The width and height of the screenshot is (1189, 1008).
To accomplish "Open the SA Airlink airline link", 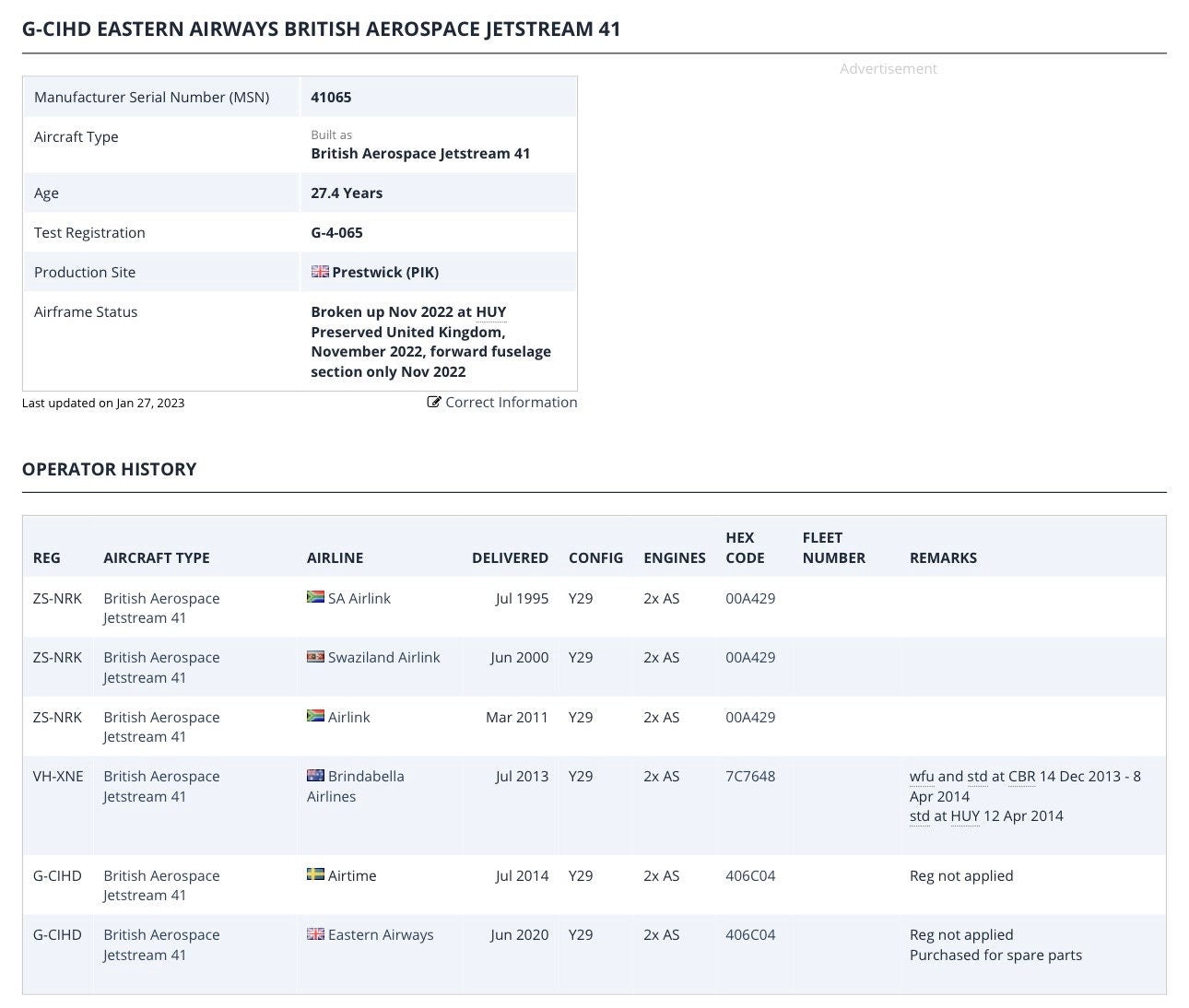I will coord(359,598).
